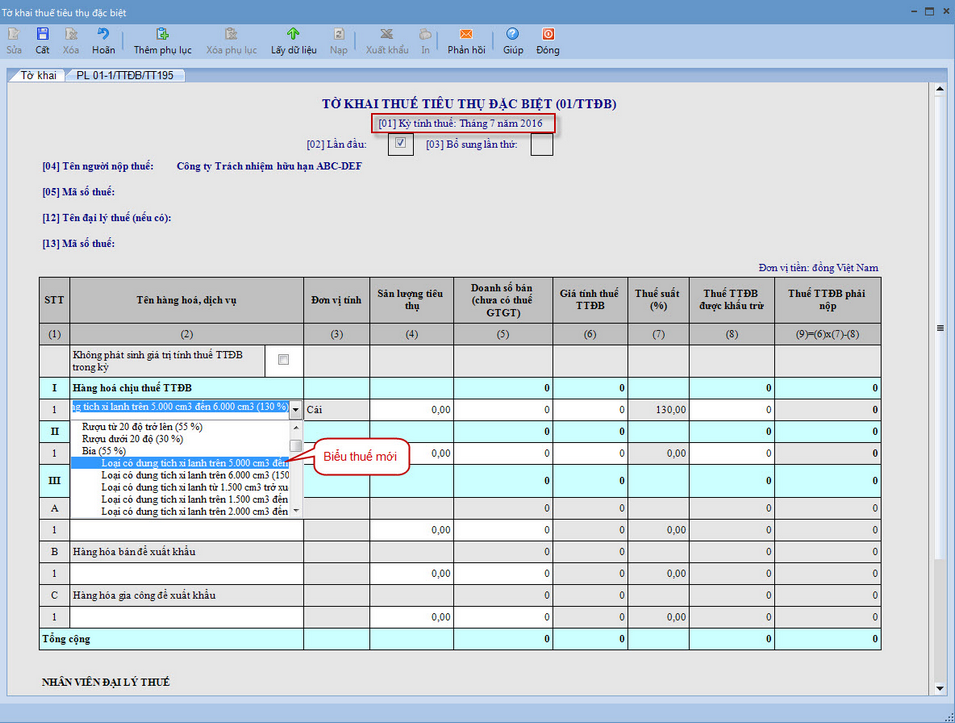The image size is (955, 723).
Task: Click the Cái unit cell in row 1
Action: point(336,409)
